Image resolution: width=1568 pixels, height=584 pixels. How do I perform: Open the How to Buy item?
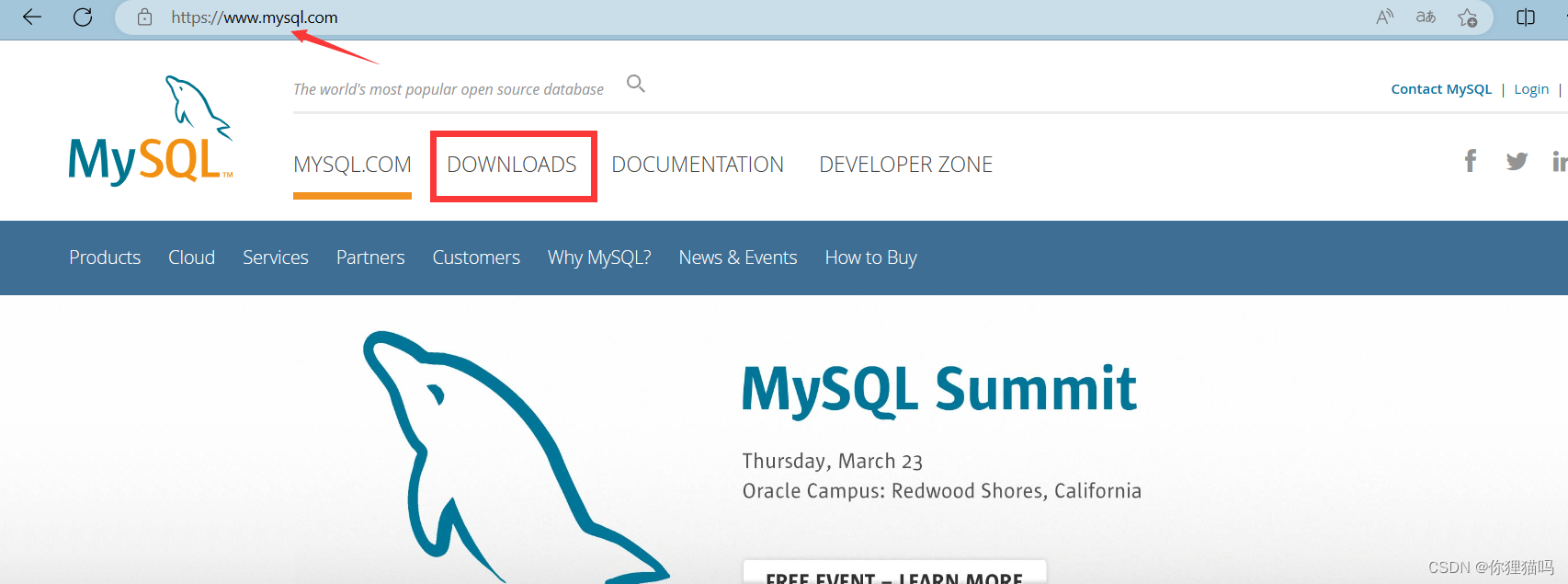(871, 258)
